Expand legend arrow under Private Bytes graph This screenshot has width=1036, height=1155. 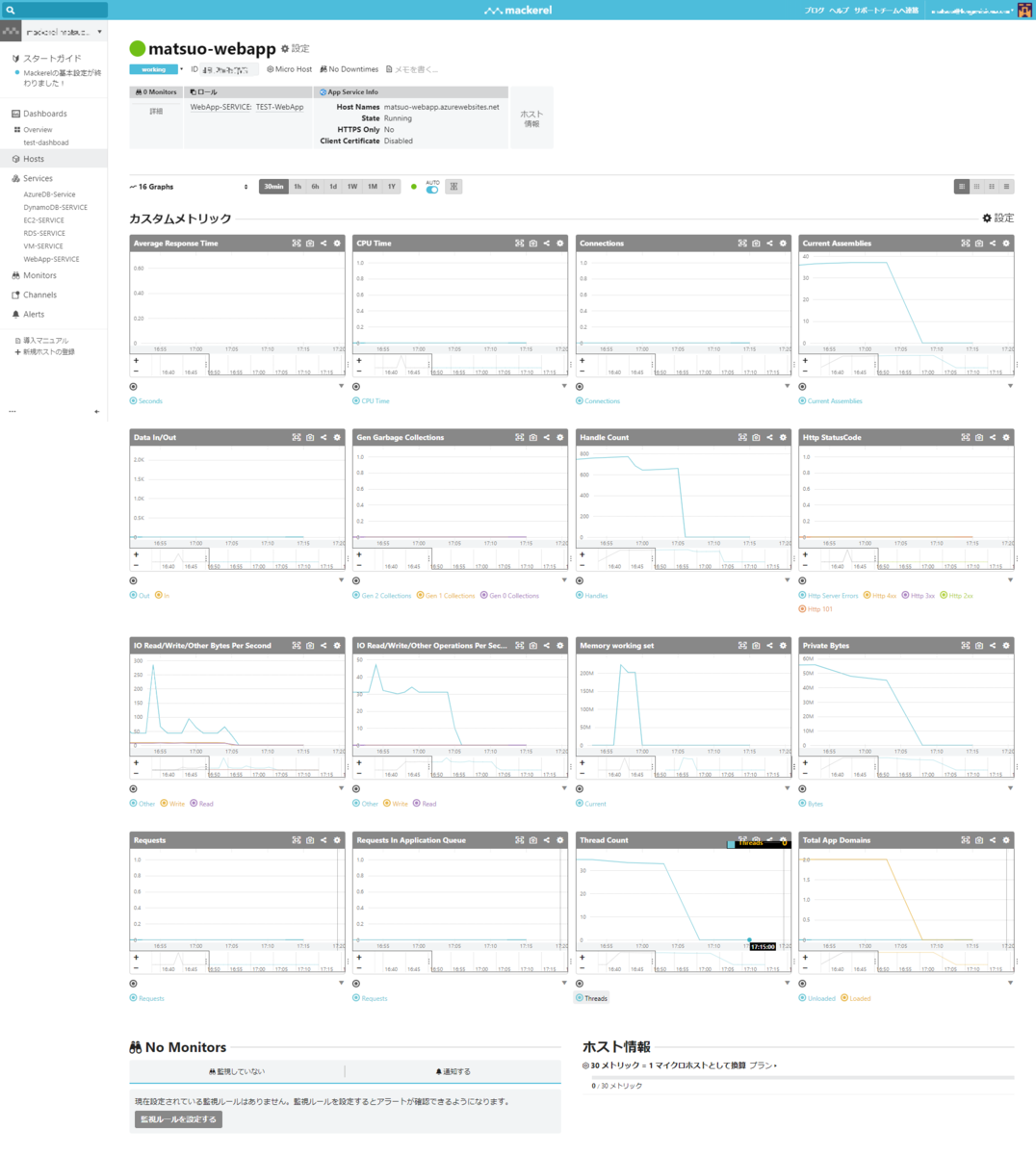(x=1010, y=789)
